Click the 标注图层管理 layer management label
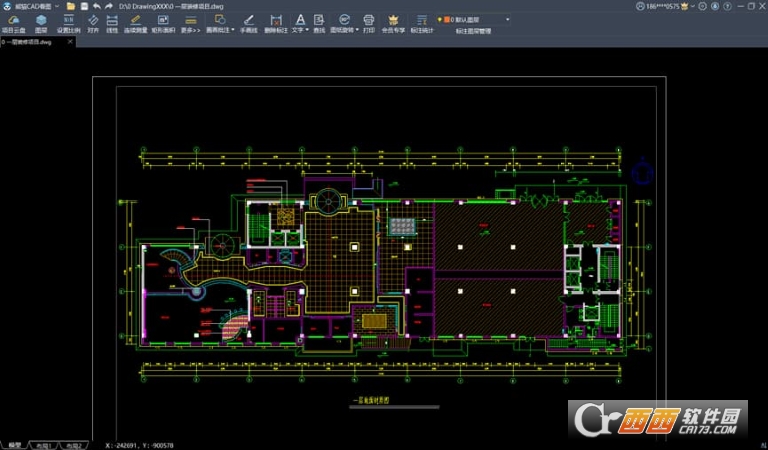This screenshot has width=768, height=450. coord(473,31)
